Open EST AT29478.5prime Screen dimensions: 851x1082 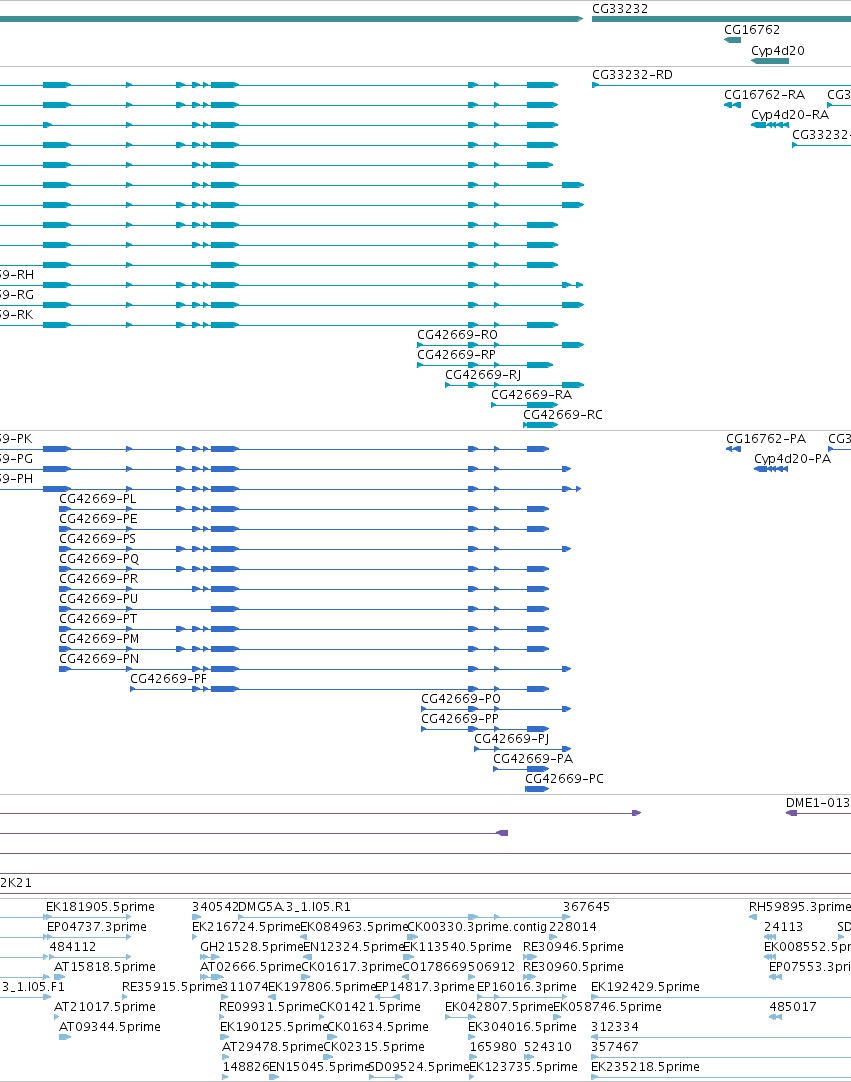[x=272, y=1047]
